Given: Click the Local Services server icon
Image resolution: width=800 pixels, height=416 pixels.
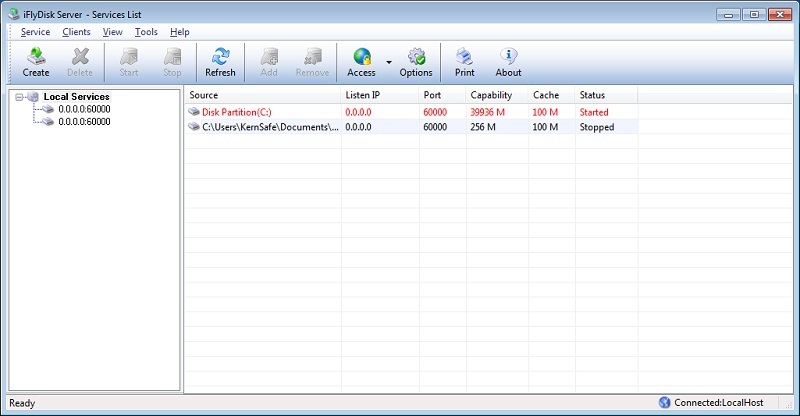Looking at the screenshot, I should pos(33,96).
